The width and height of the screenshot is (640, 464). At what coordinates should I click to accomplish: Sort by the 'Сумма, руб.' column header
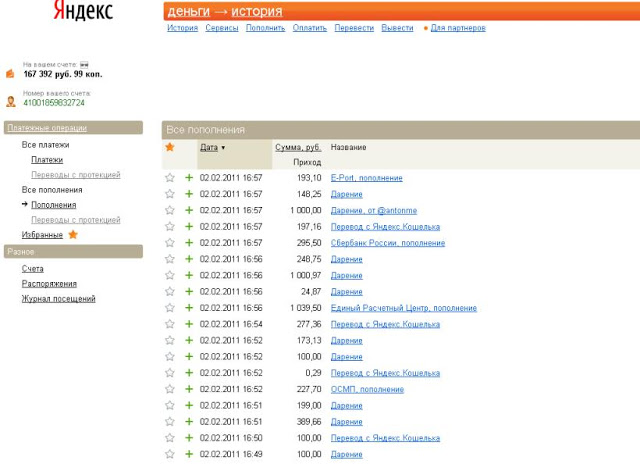pos(298,147)
